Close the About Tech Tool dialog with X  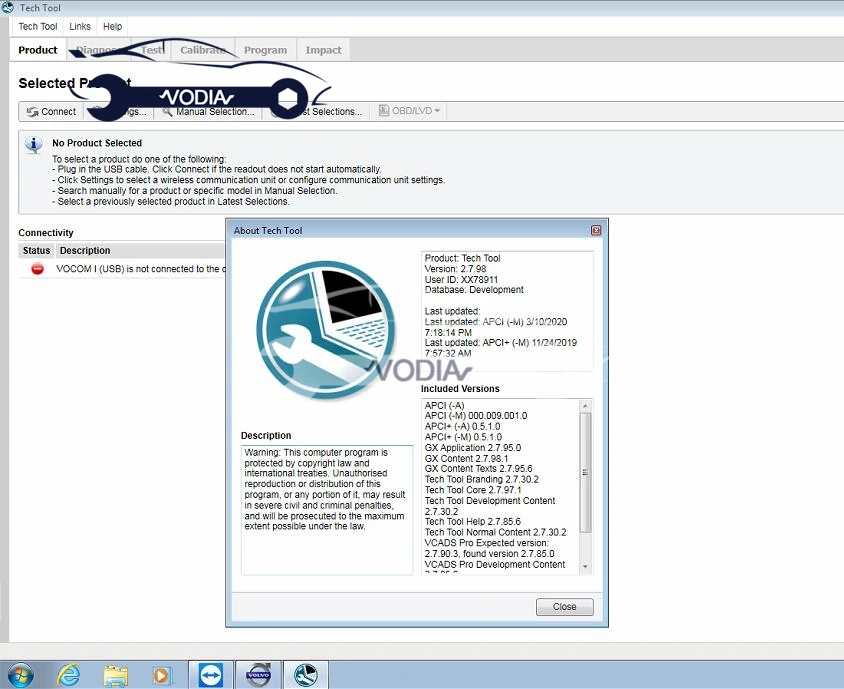pyautogui.click(x=596, y=230)
